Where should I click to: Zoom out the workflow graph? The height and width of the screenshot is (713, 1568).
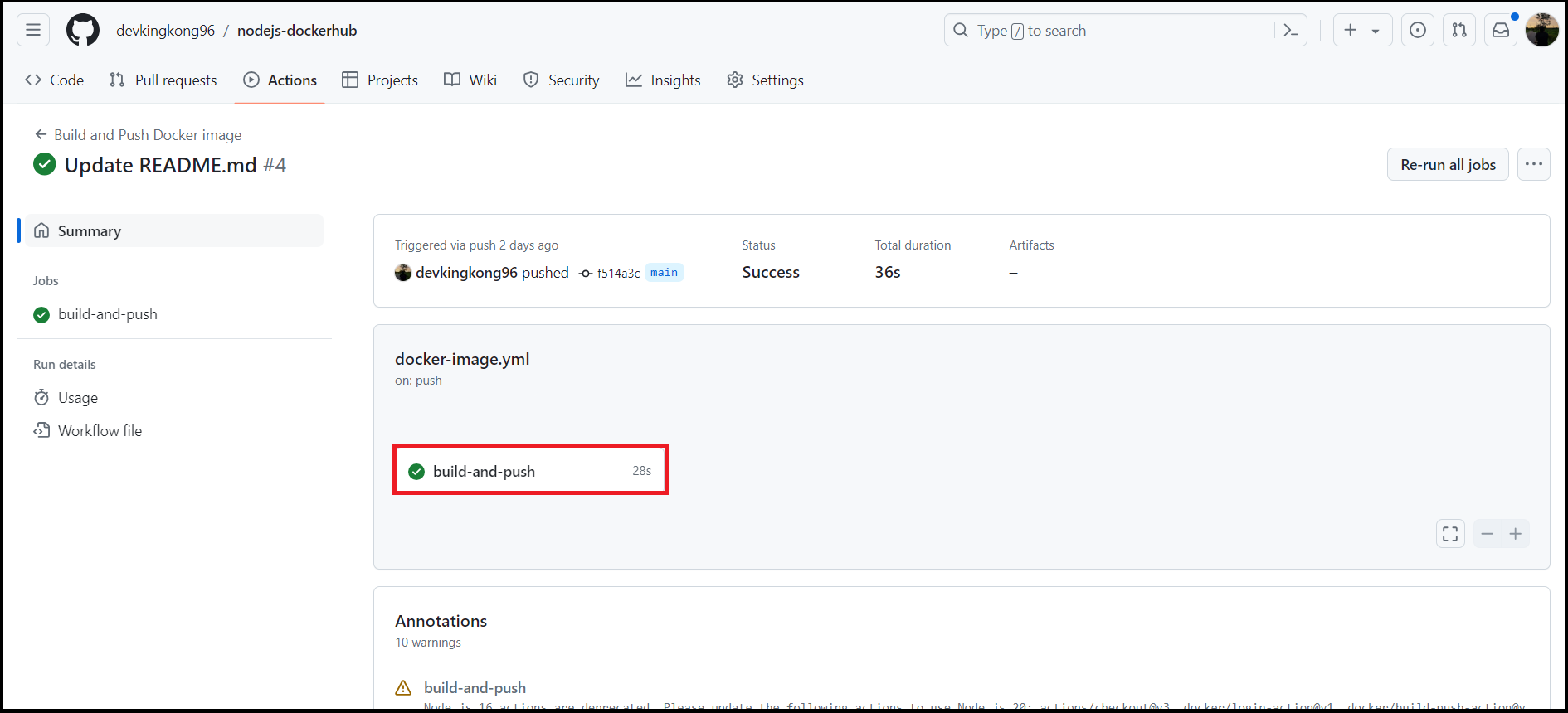tap(1488, 534)
